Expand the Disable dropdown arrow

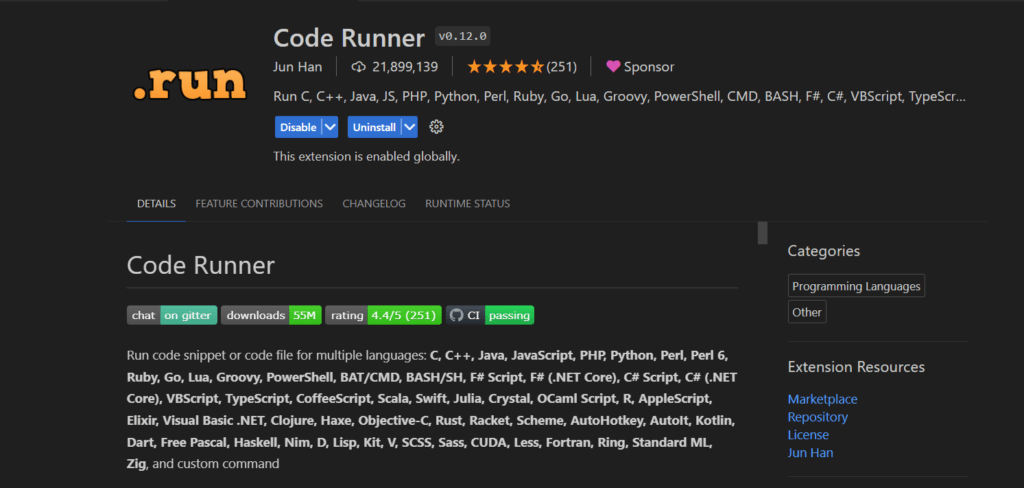click(330, 127)
